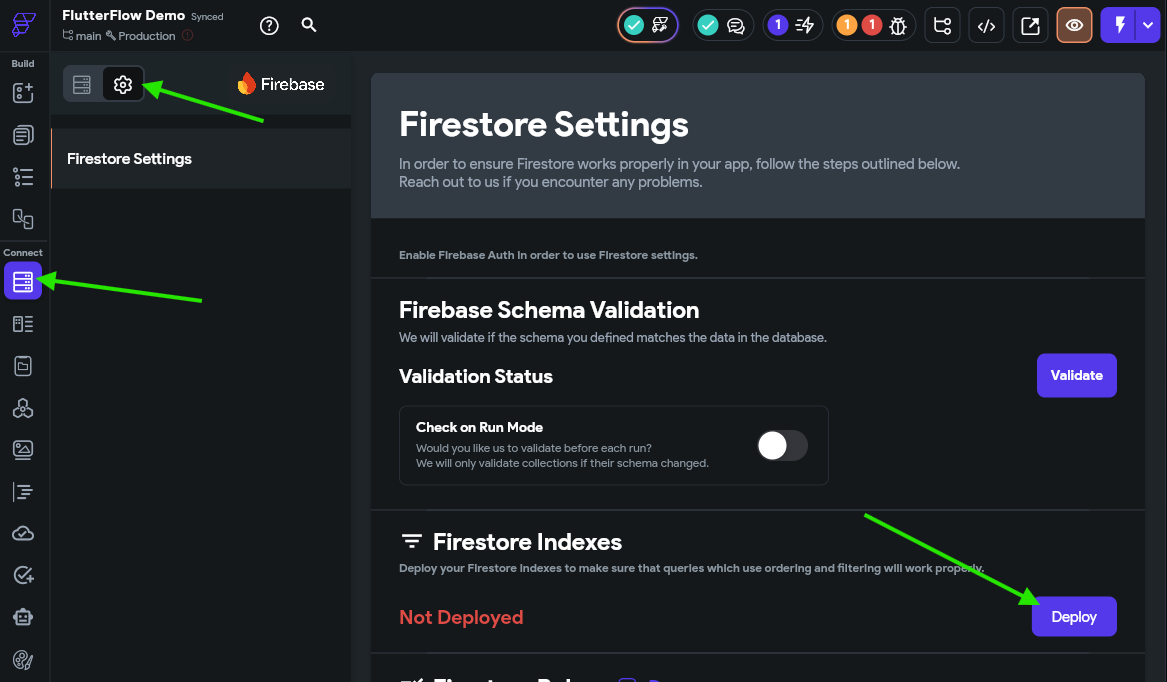
Task: Open the developer code view icon
Action: click(x=986, y=25)
